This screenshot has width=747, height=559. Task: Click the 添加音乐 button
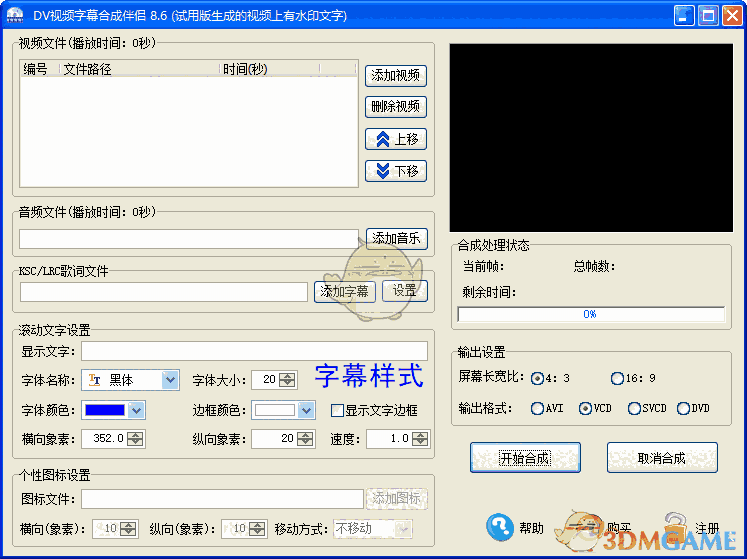(x=396, y=238)
